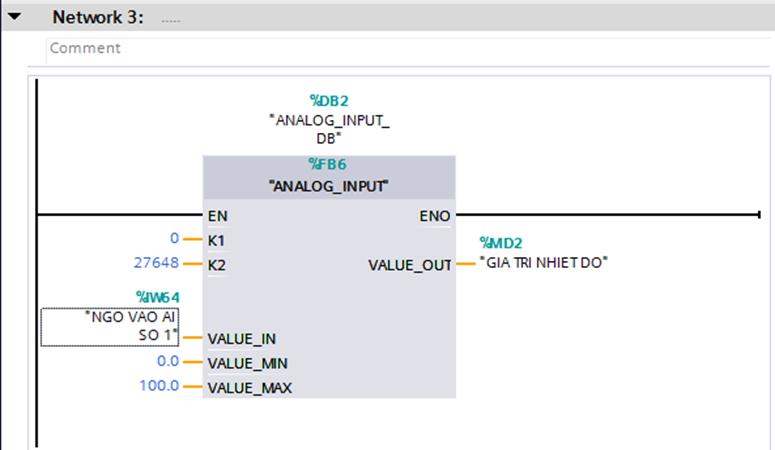
Task: Select the "ANALOG_INPUT" block header
Action: pos(329,185)
